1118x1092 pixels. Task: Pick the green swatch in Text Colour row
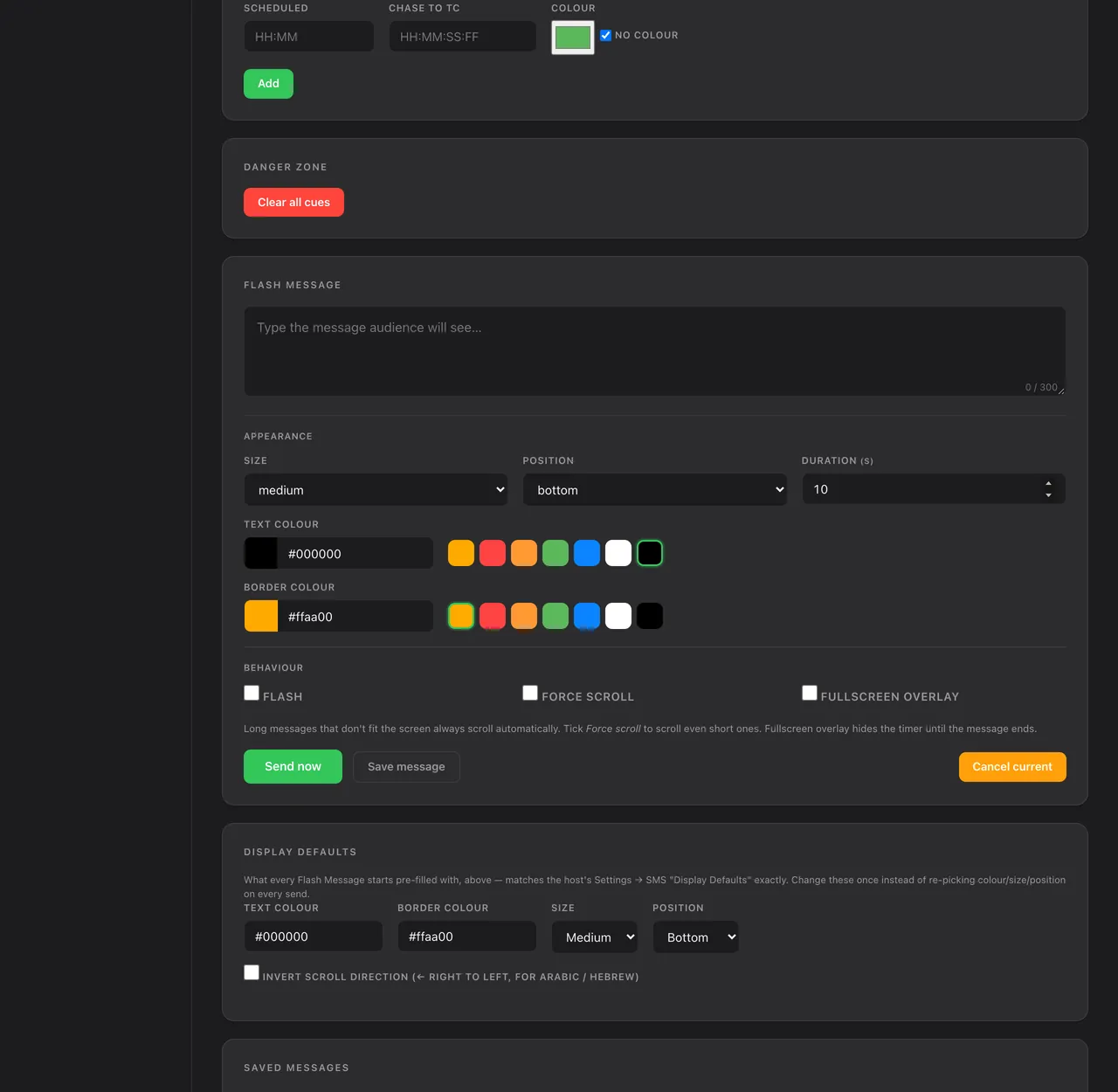click(x=556, y=553)
